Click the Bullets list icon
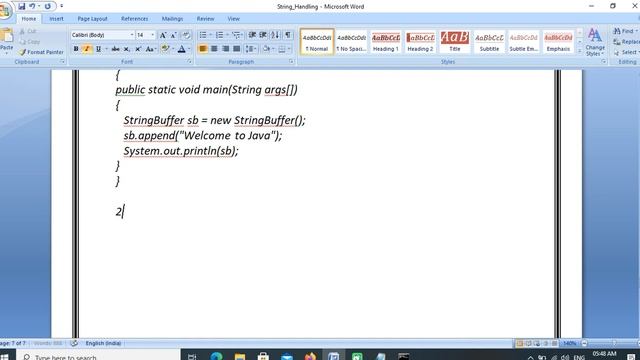Screen dimensions: 640x360 point(203,35)
